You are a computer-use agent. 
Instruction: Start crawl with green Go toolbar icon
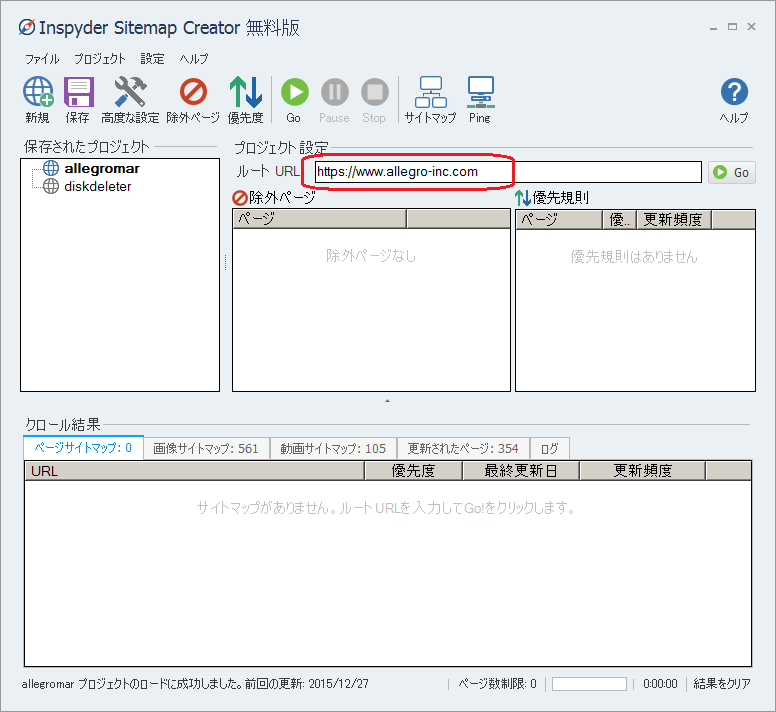click(294, 92)
